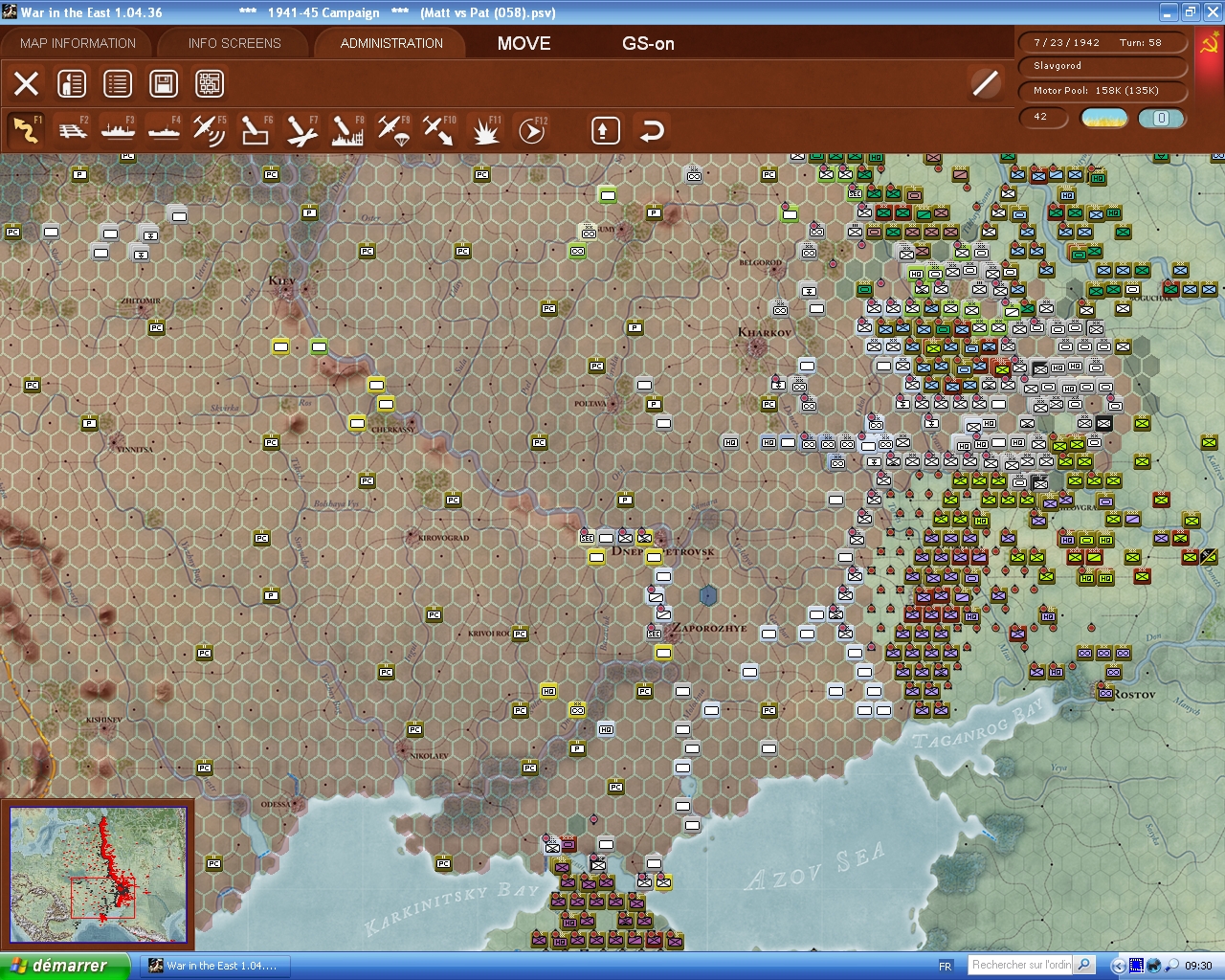Click the F11 explosion icon

[485, 130]
